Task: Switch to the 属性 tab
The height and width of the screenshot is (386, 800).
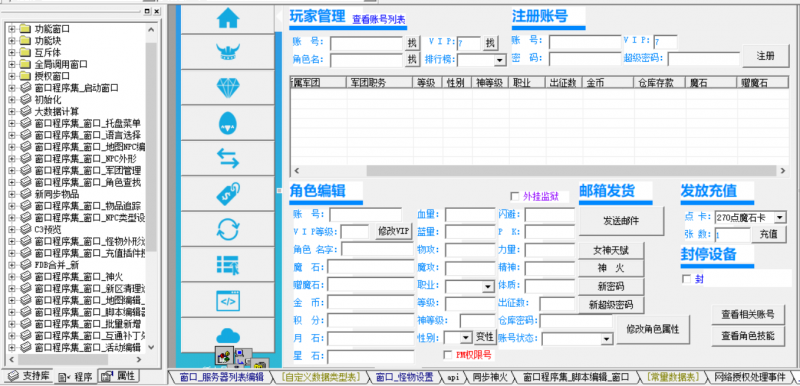Action: coord(119,376)
